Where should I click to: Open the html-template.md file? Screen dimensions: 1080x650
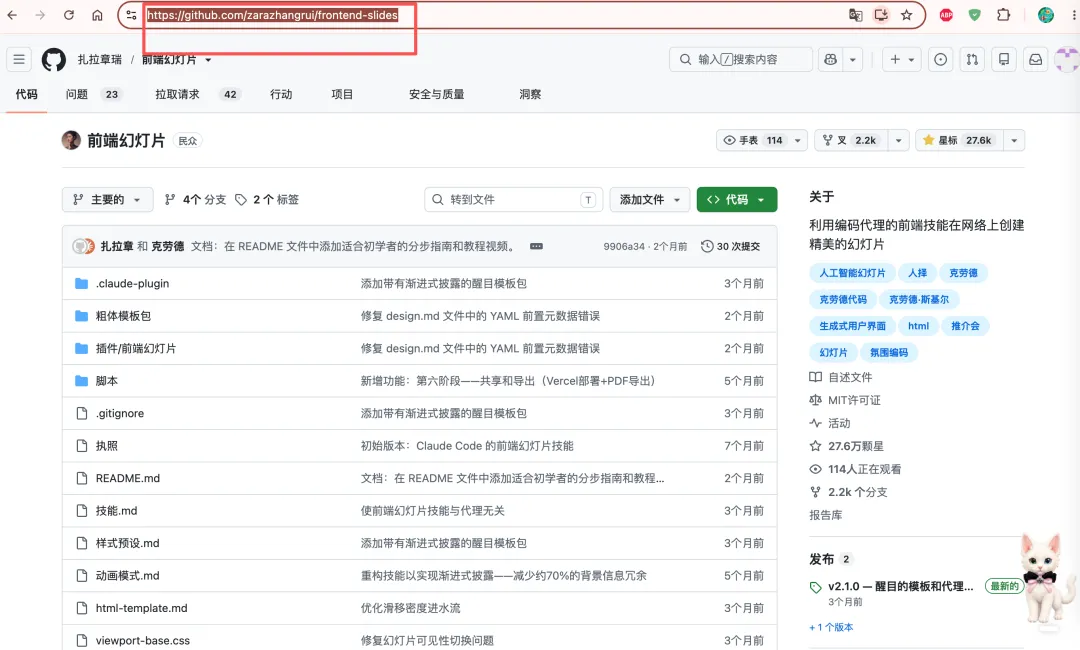tap(141, 608)
